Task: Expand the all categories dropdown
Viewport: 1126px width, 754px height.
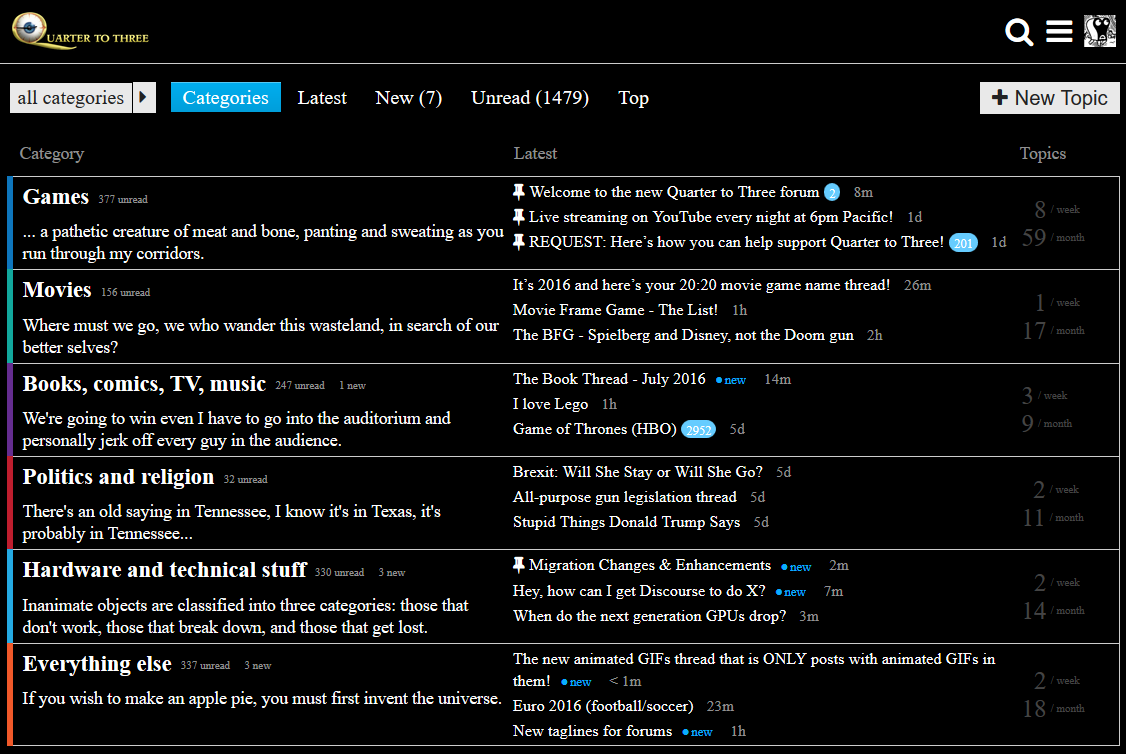Action: pyautogui.click(x=71, y=98)
